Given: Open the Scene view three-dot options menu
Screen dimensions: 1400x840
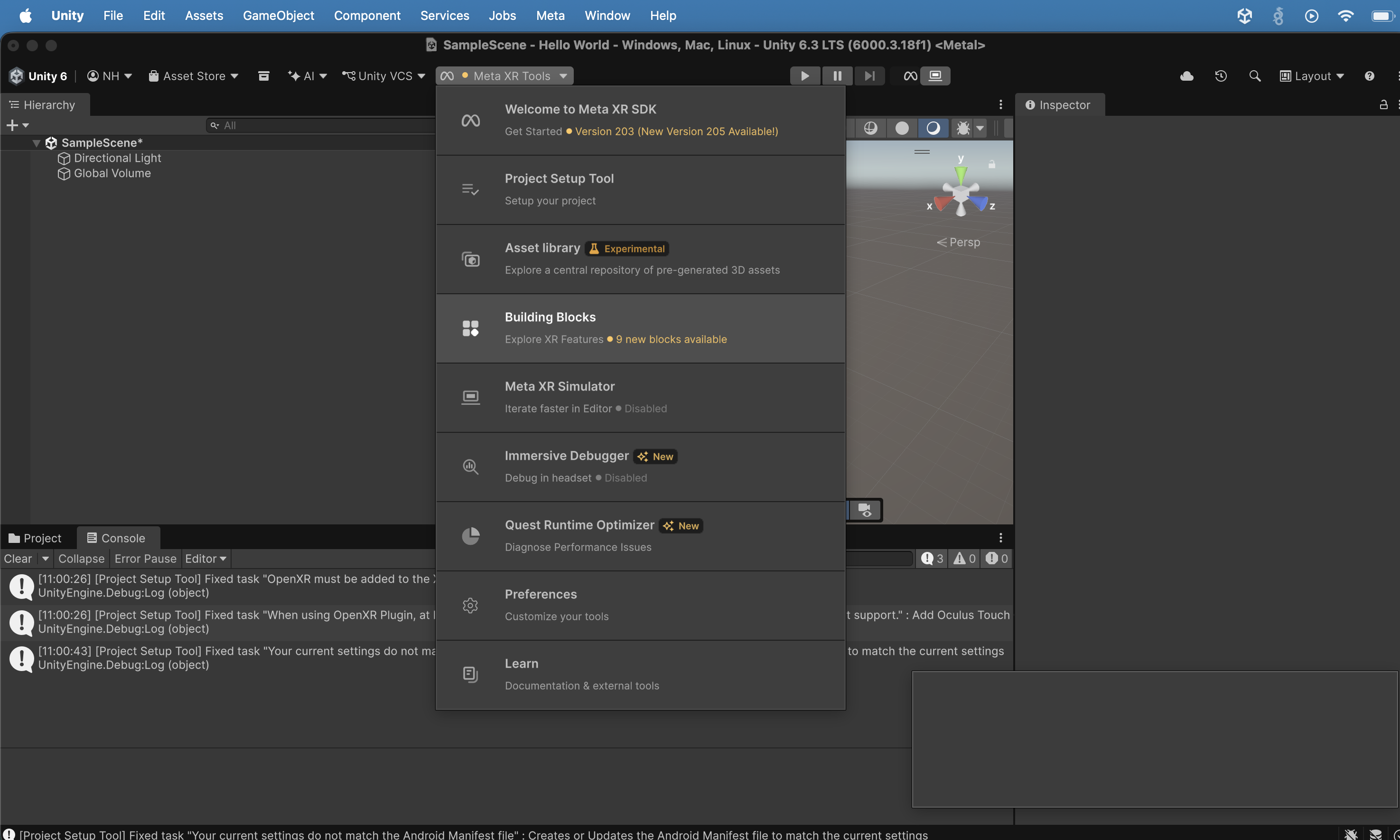Looking at the screenshot, I should pos(1000,105).
